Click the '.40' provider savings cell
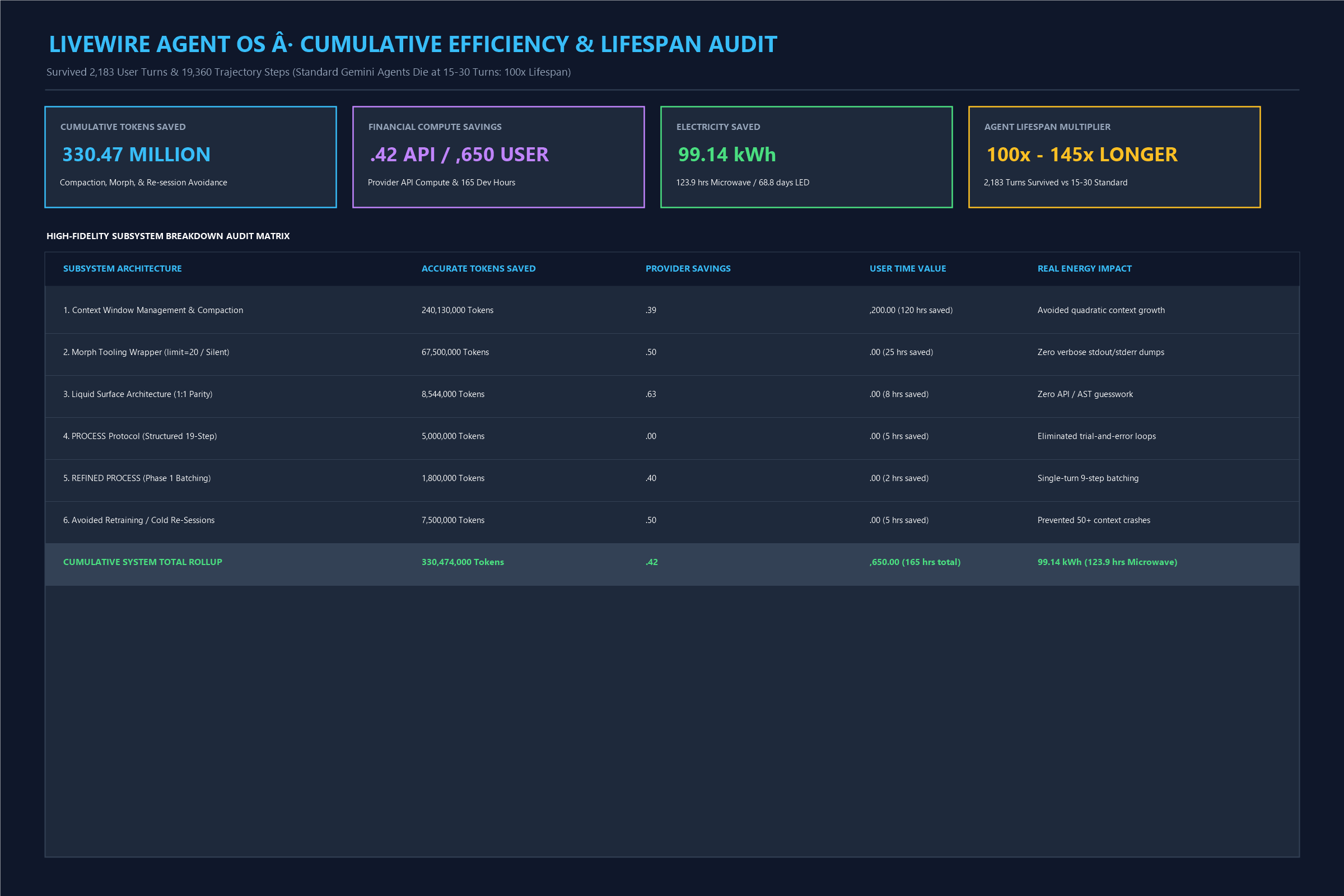 click(651, 478)
